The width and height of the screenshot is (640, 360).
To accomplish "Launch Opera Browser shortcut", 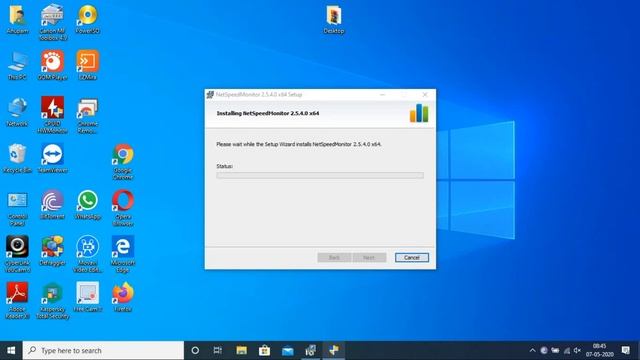I will [x=123, y=208].
